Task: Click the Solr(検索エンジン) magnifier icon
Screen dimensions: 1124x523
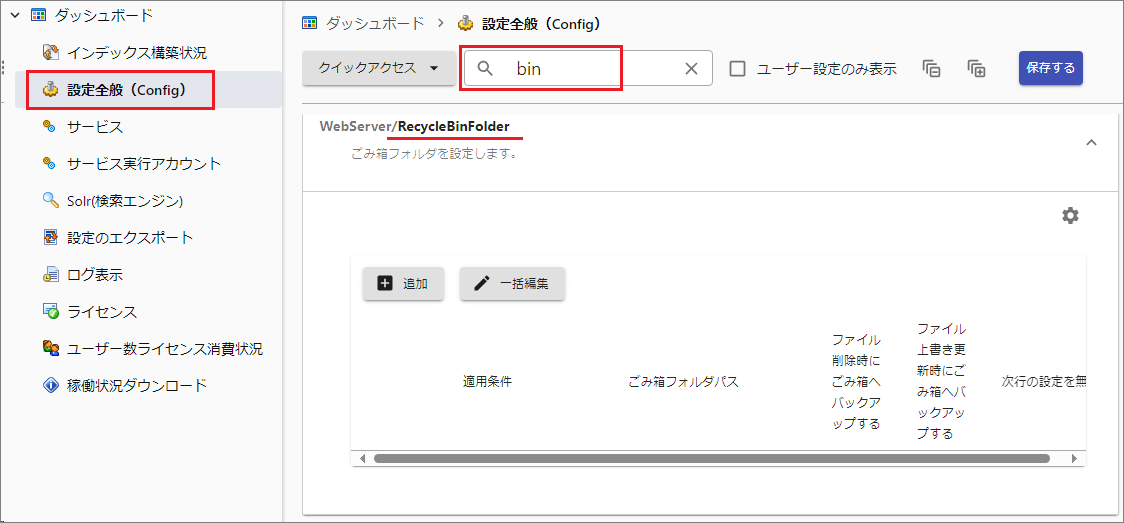Action: click(x=51, y=200)
